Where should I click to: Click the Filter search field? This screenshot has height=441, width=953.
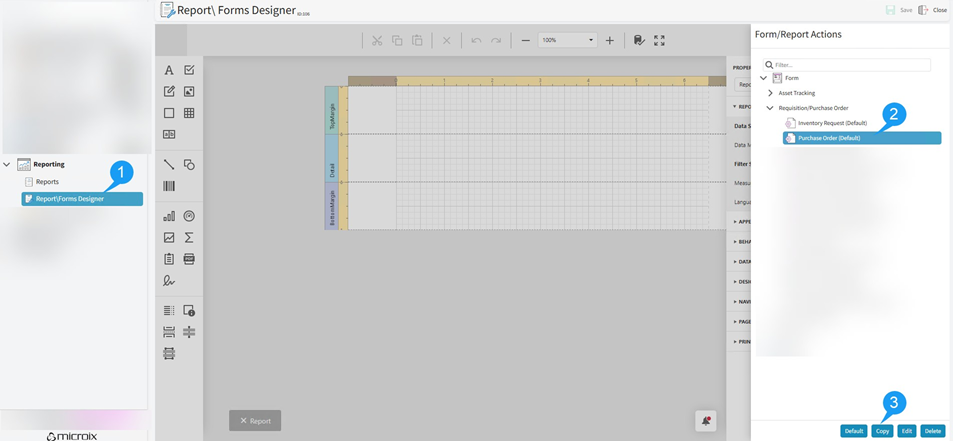point(850,65)
